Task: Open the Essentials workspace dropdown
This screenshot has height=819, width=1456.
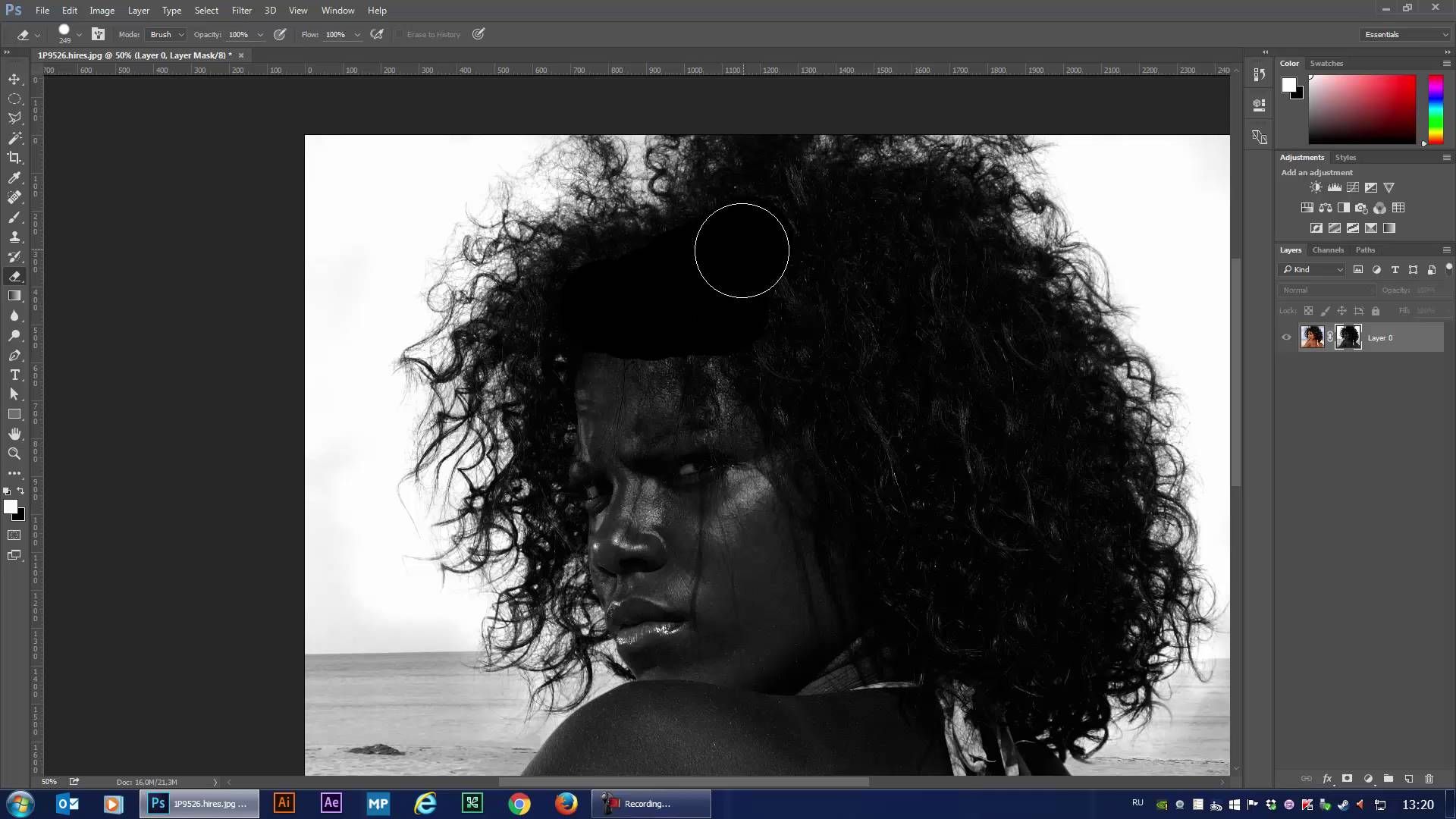Action: [x=1406, y=34]
